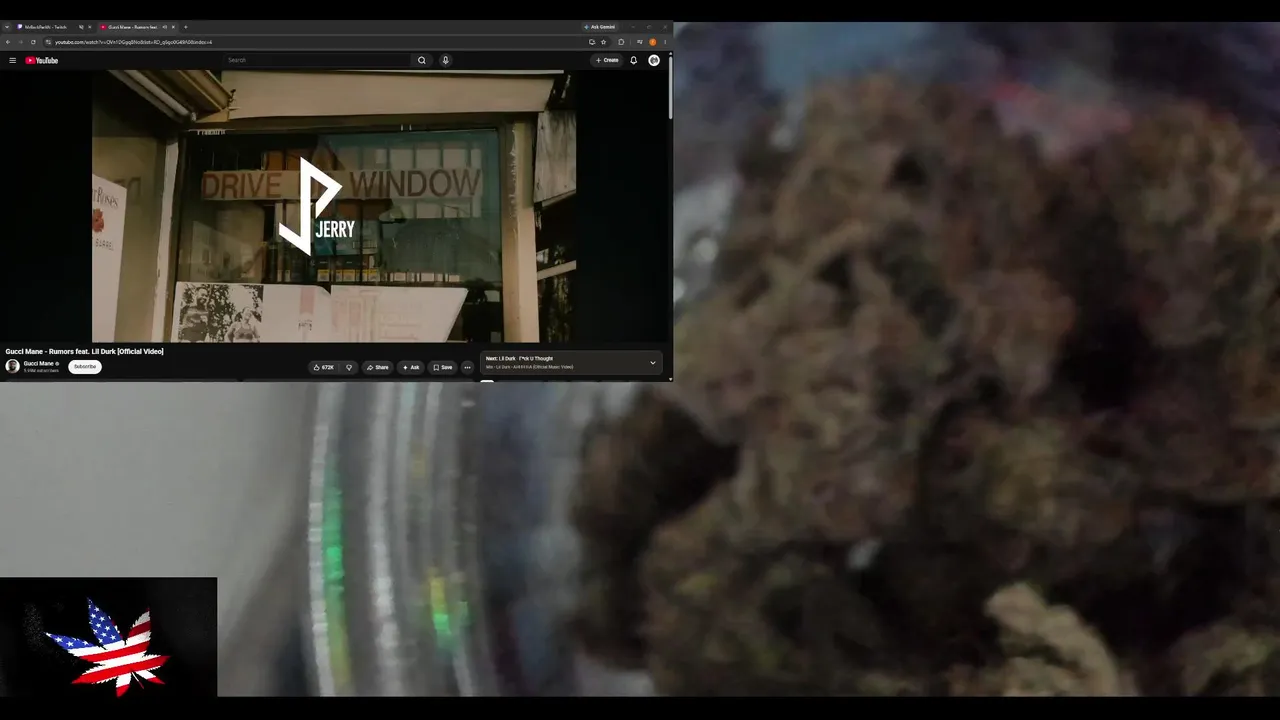Click the video player showing JERRY logo
This screenshot has width=1280, height=720.
pos(334,206)
